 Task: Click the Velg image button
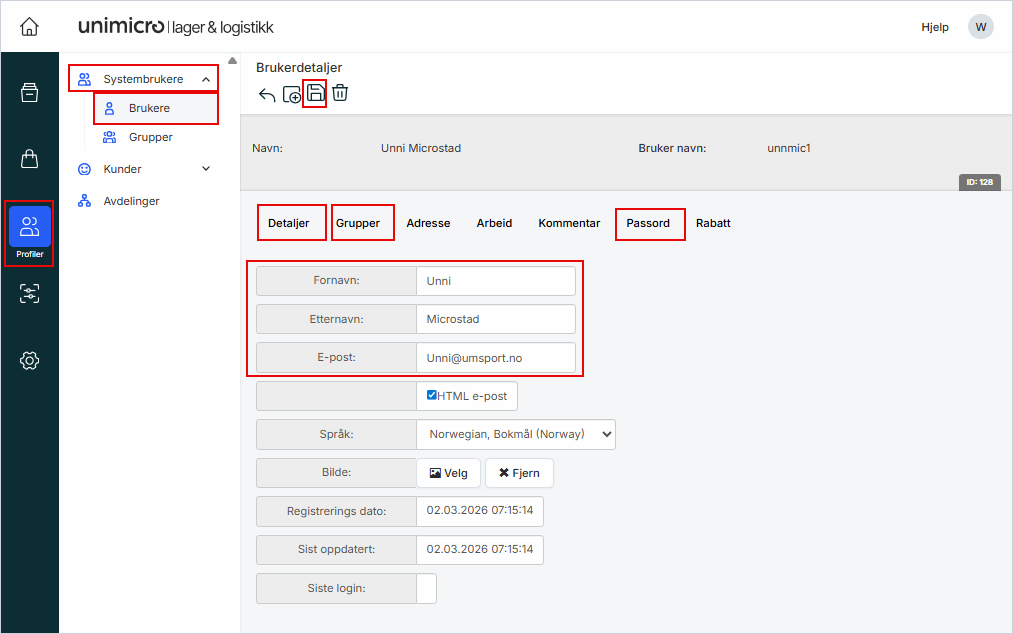click(x=448, y=473)
